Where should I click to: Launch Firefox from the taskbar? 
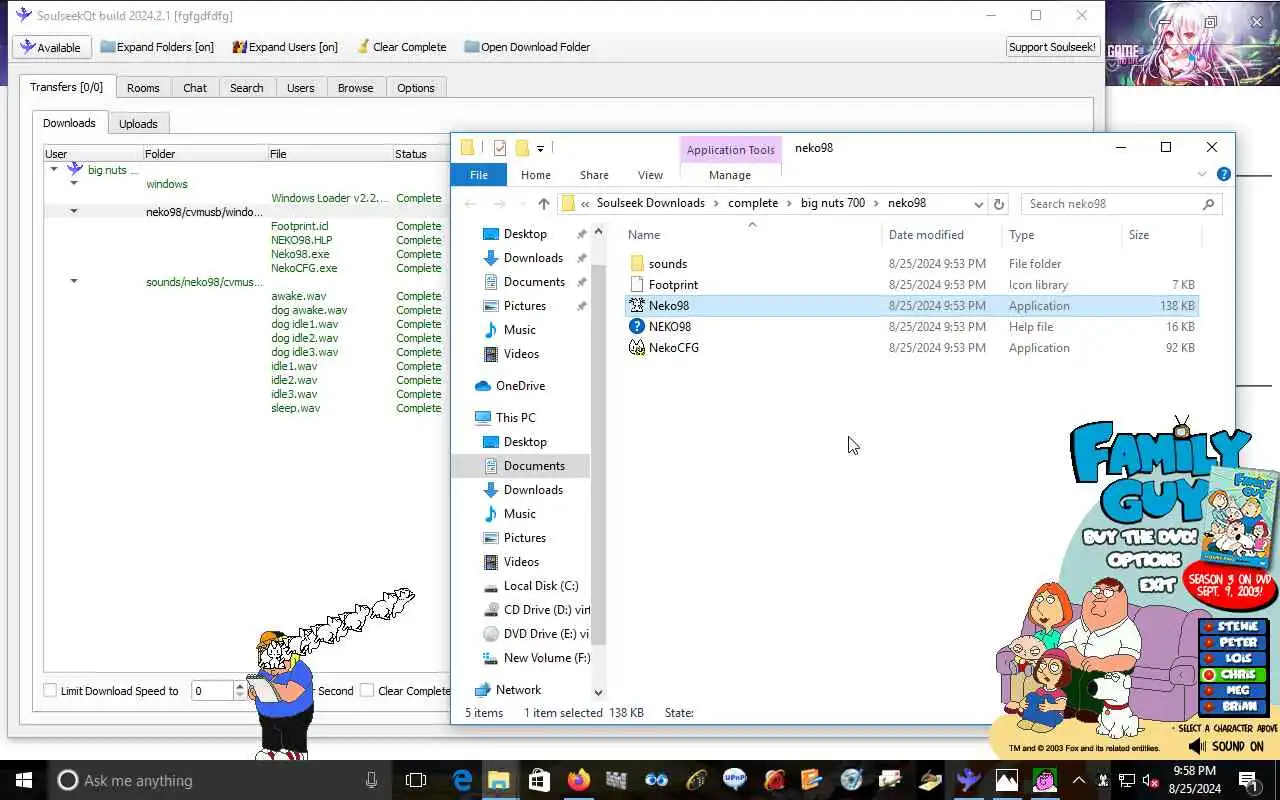[578, 780]
